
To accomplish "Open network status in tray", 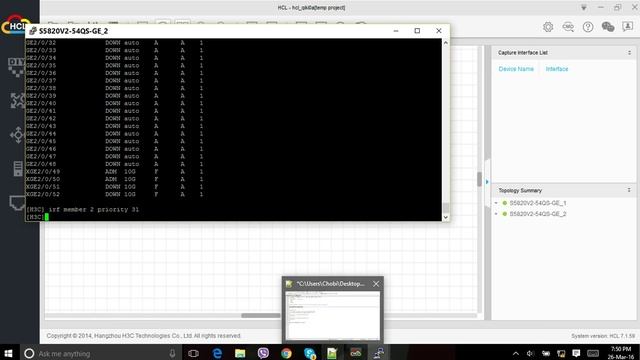I will [x=561, y=353].
